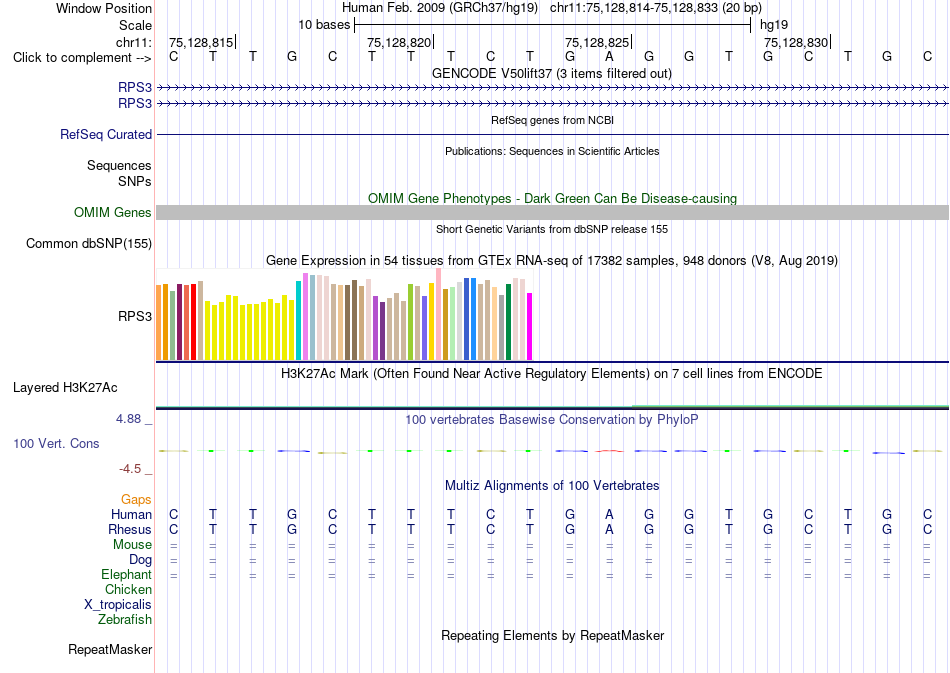Click the RepeatMasker track label
This screenshot has height=673, width=950.
110,649
